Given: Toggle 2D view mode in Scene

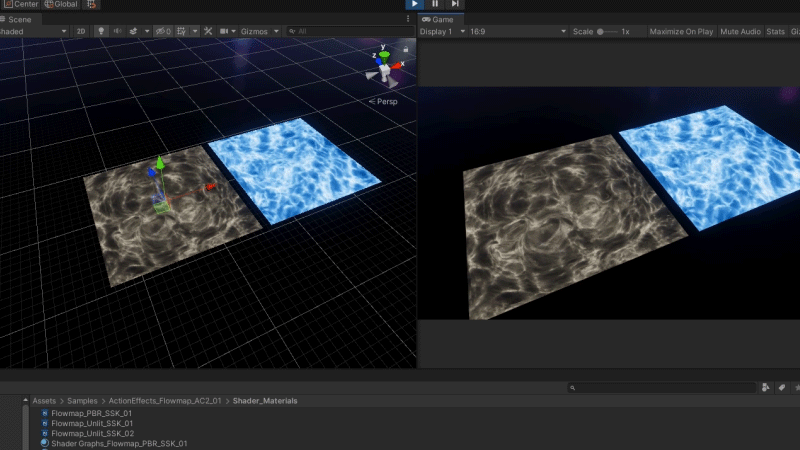Looking at the screenshot, I should point(80,31).
